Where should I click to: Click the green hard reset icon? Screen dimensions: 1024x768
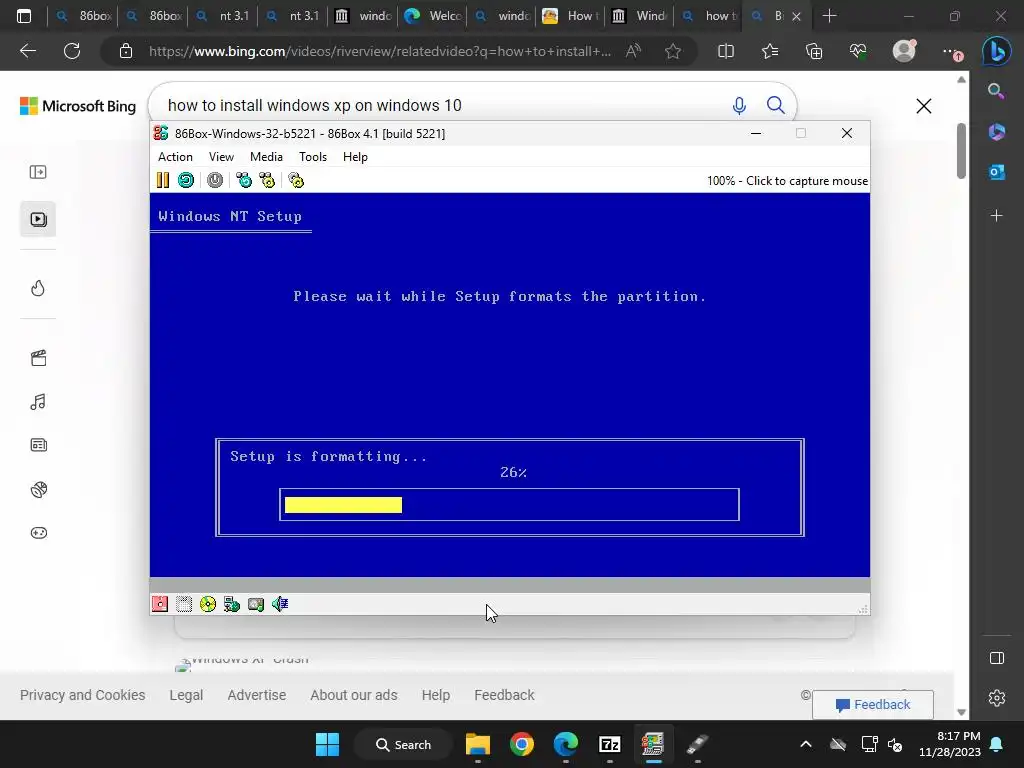point(186,180)
